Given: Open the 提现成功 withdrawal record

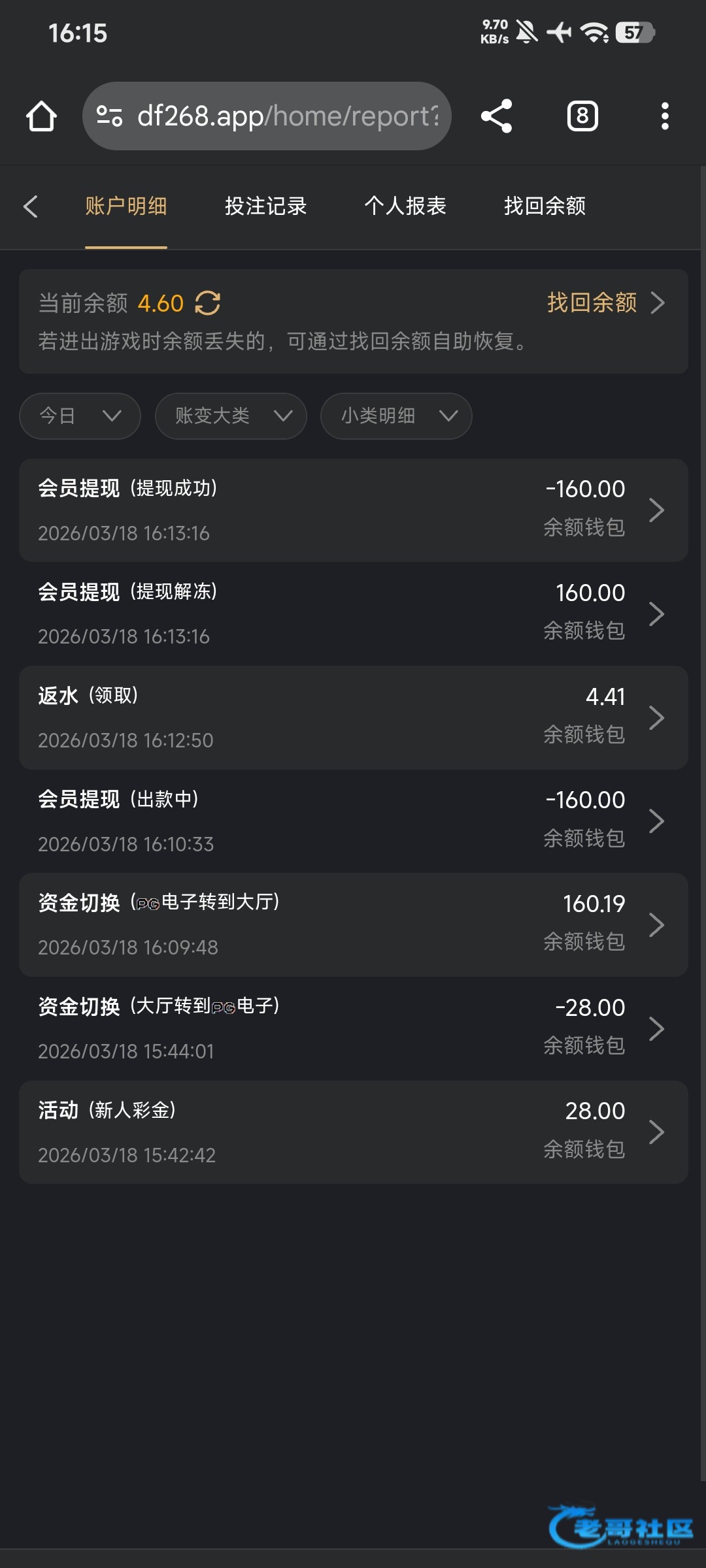Looking at the screenshot, I should point(353,510).
